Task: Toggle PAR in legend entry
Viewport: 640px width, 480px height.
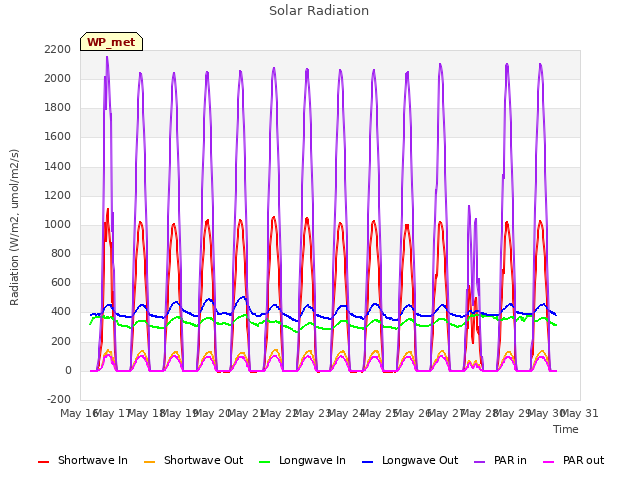Action: click(500, 460)
